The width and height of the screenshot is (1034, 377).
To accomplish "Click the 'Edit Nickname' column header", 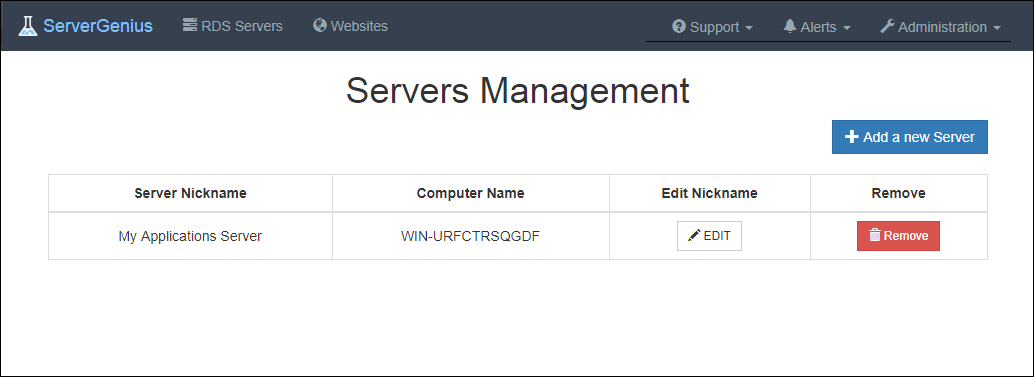I will 710,193.
